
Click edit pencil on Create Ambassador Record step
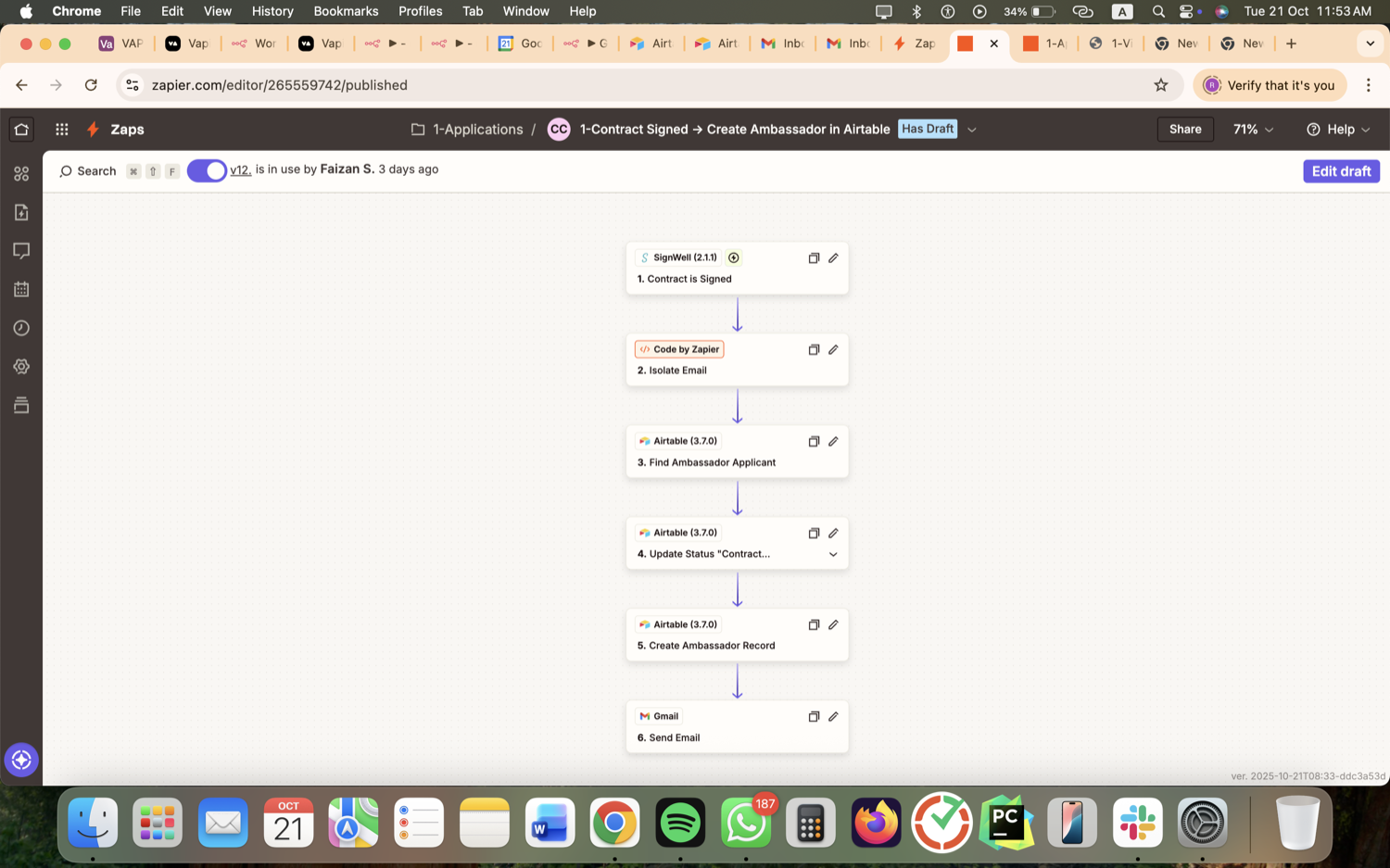point(833,624)
